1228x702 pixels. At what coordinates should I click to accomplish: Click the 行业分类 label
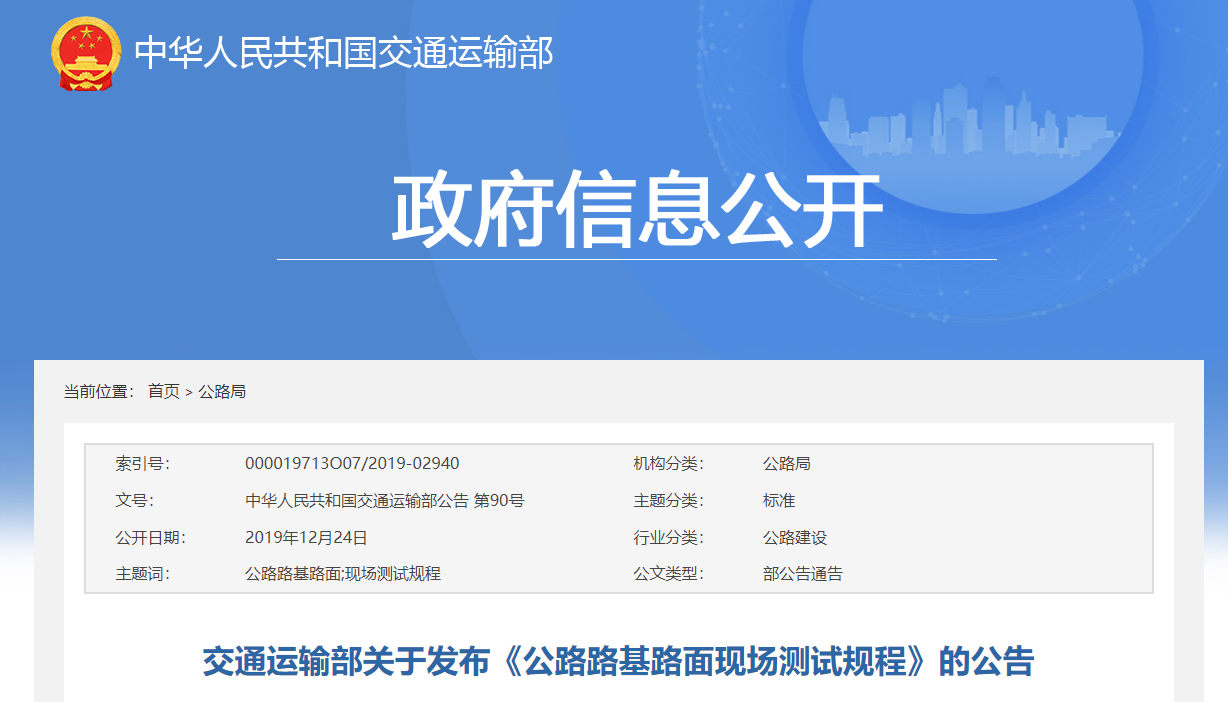point(668,538)
